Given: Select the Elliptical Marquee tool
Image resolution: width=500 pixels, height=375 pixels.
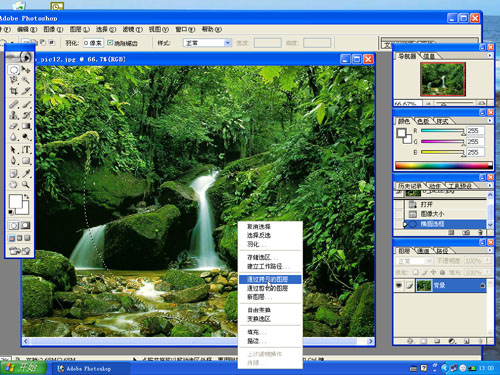Looking at the screenshot, I should click(x=14, y=70).
